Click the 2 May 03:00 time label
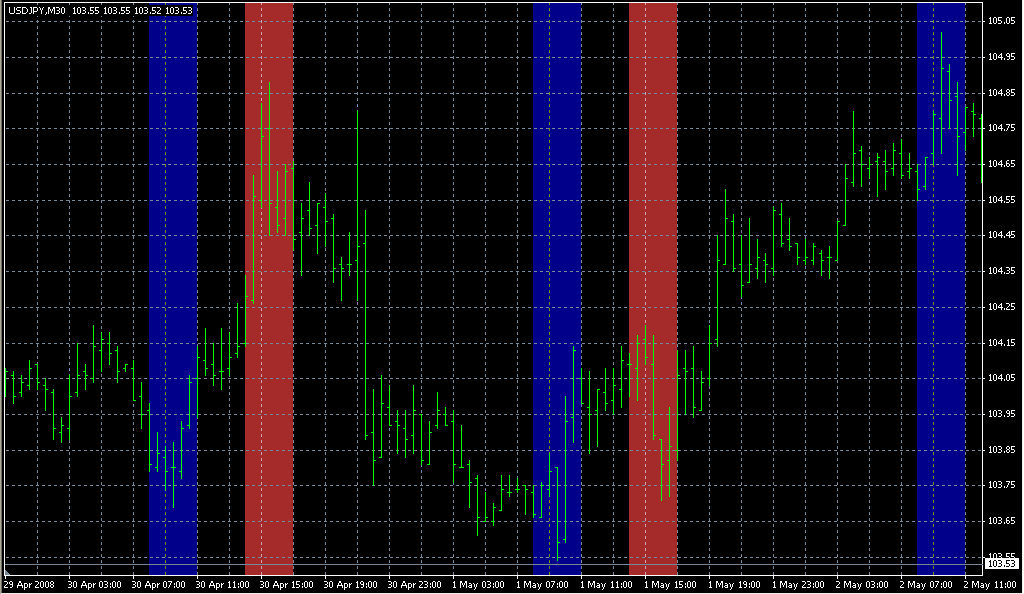 (862, 584)
